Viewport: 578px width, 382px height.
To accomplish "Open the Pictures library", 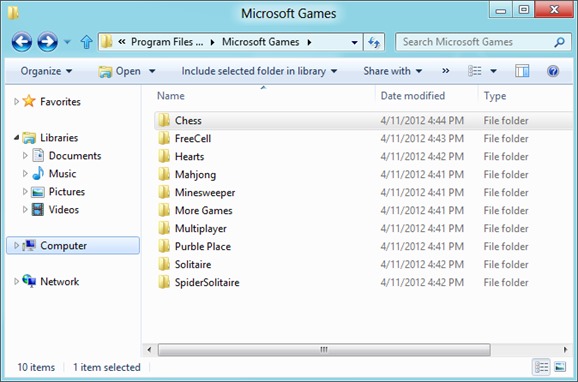I will tap(67, 192).
